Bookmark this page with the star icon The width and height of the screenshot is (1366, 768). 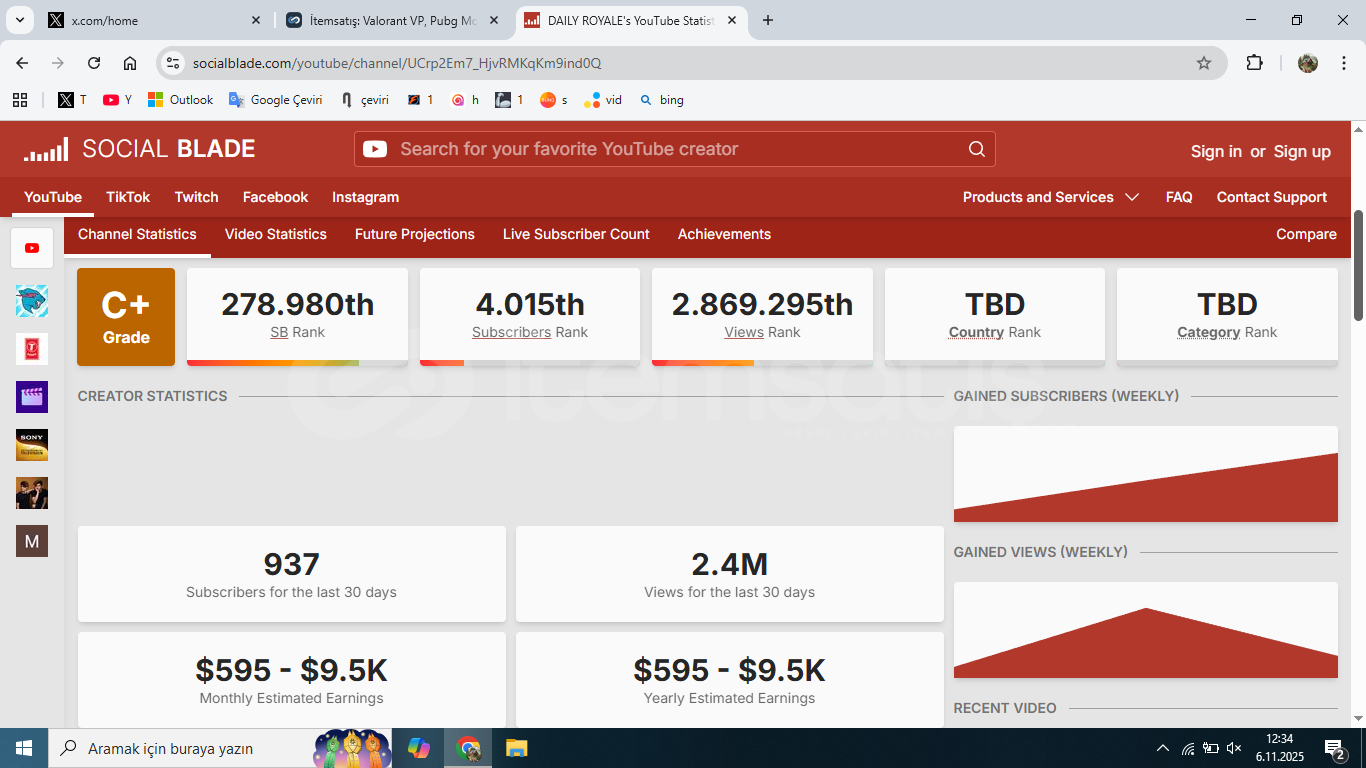[1204, 63]
